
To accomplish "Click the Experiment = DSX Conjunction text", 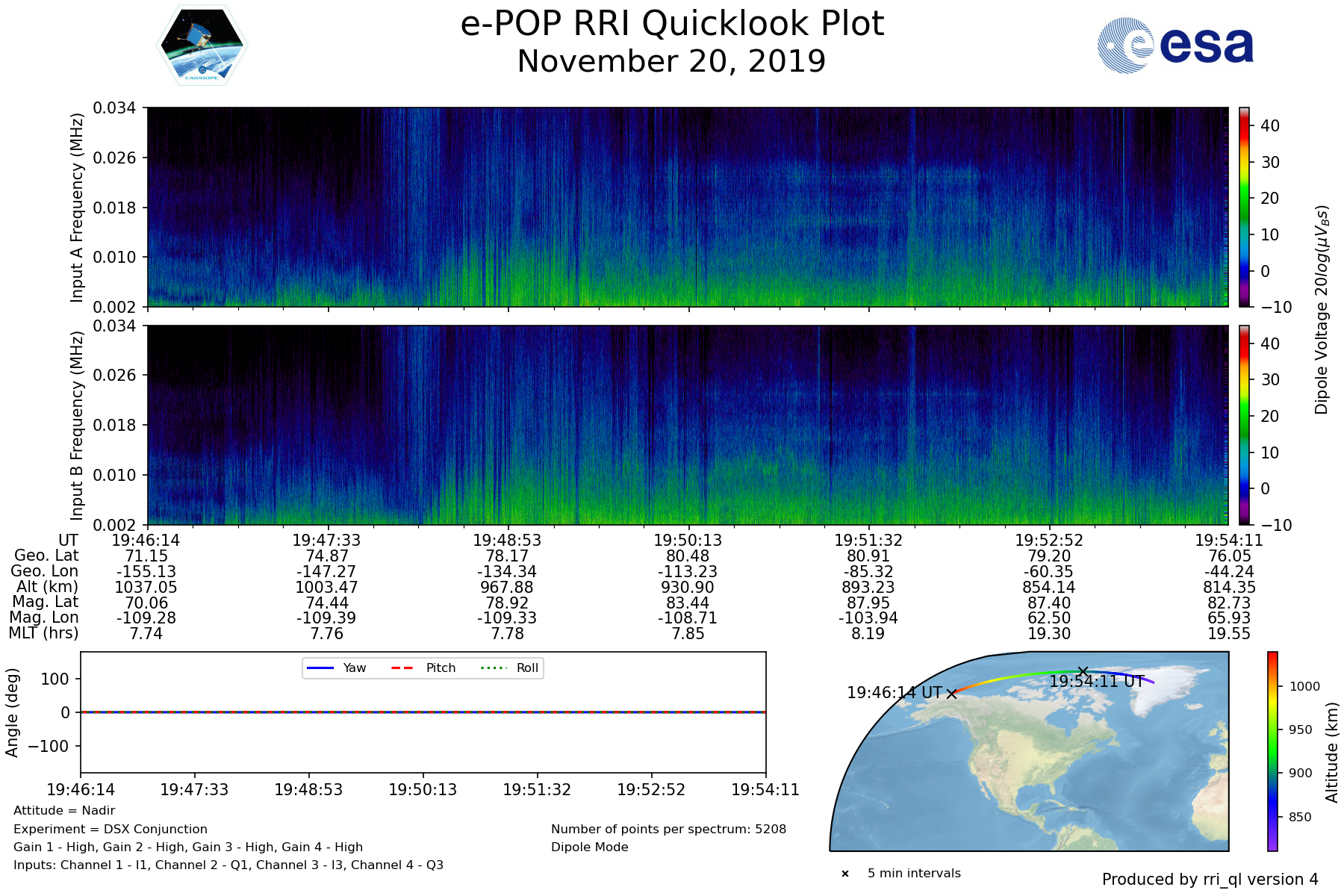I will click(x=111, y=829).
